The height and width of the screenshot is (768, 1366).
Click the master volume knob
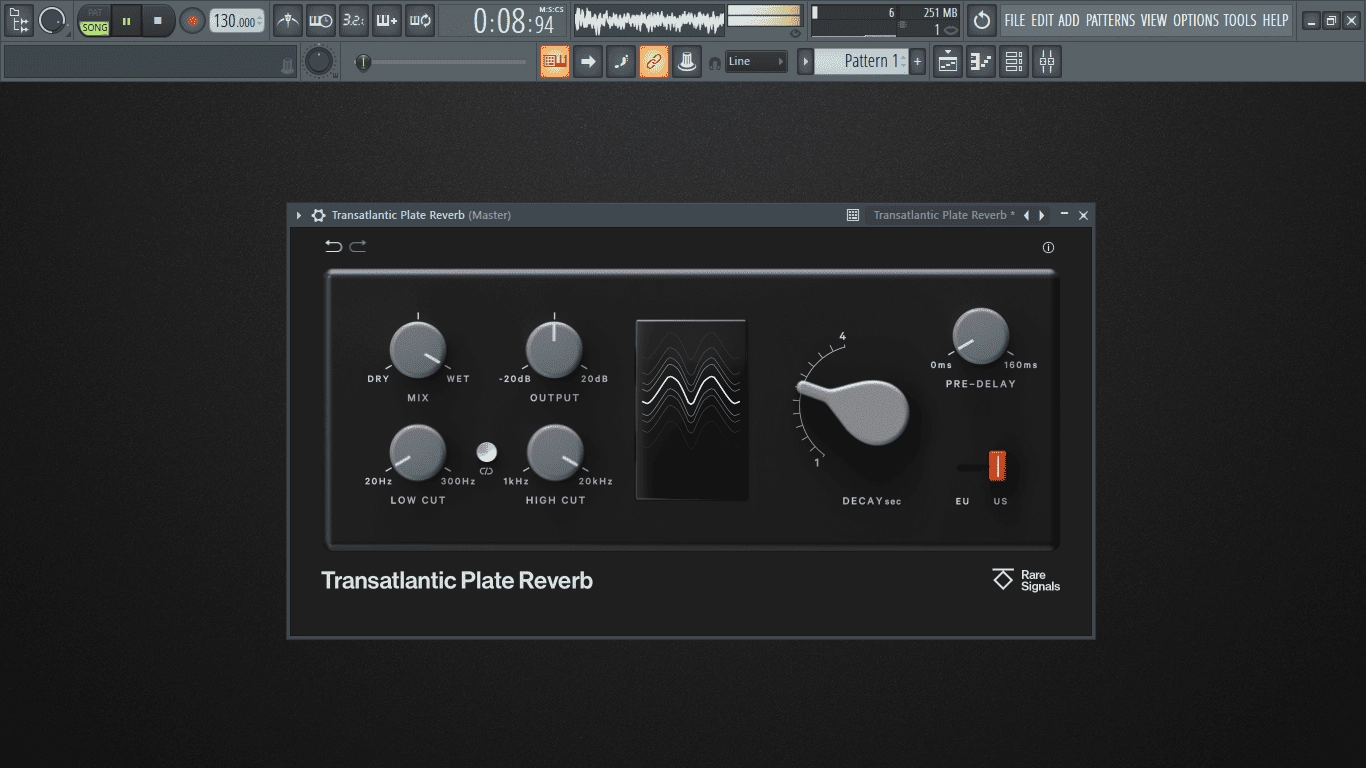318,61
